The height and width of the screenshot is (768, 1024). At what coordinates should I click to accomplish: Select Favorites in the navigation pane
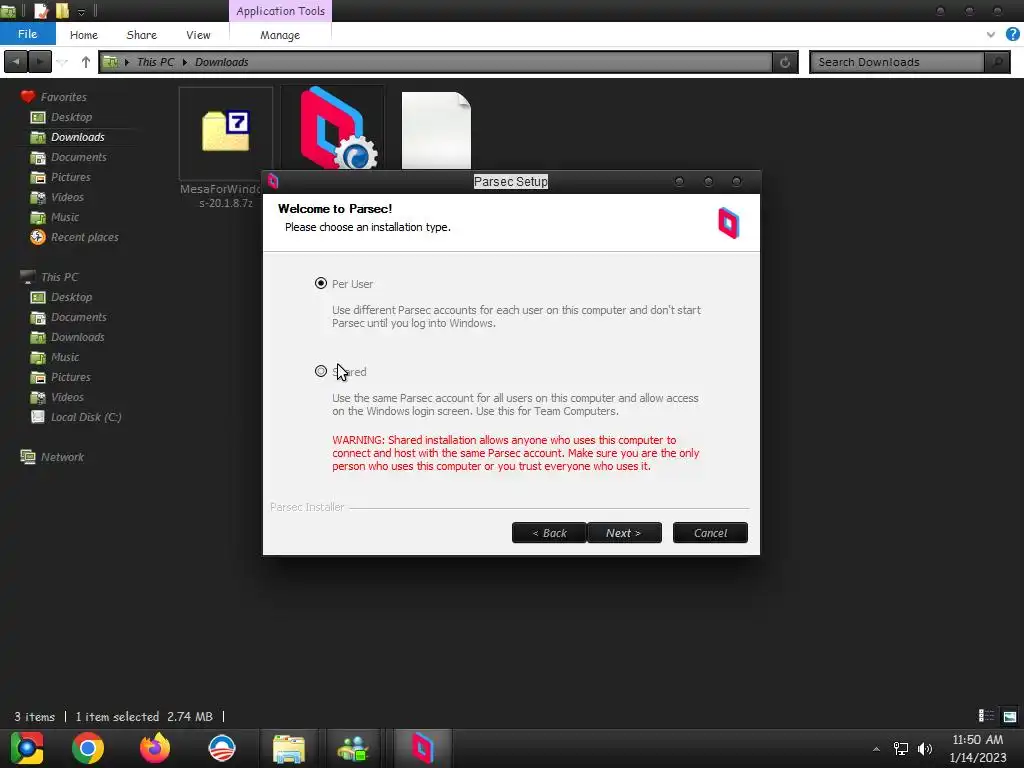[x=63, y=97]
